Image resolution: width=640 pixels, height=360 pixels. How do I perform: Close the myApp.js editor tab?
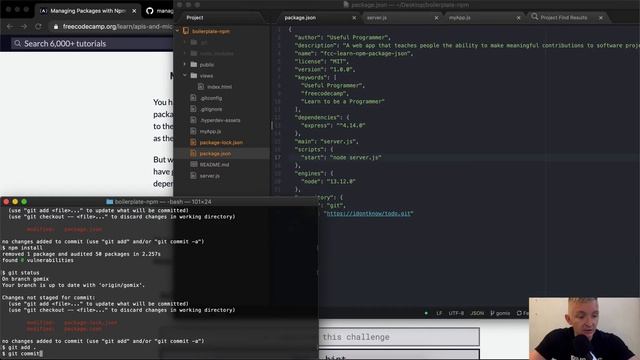pyautogui.click(x=518, y=18)
